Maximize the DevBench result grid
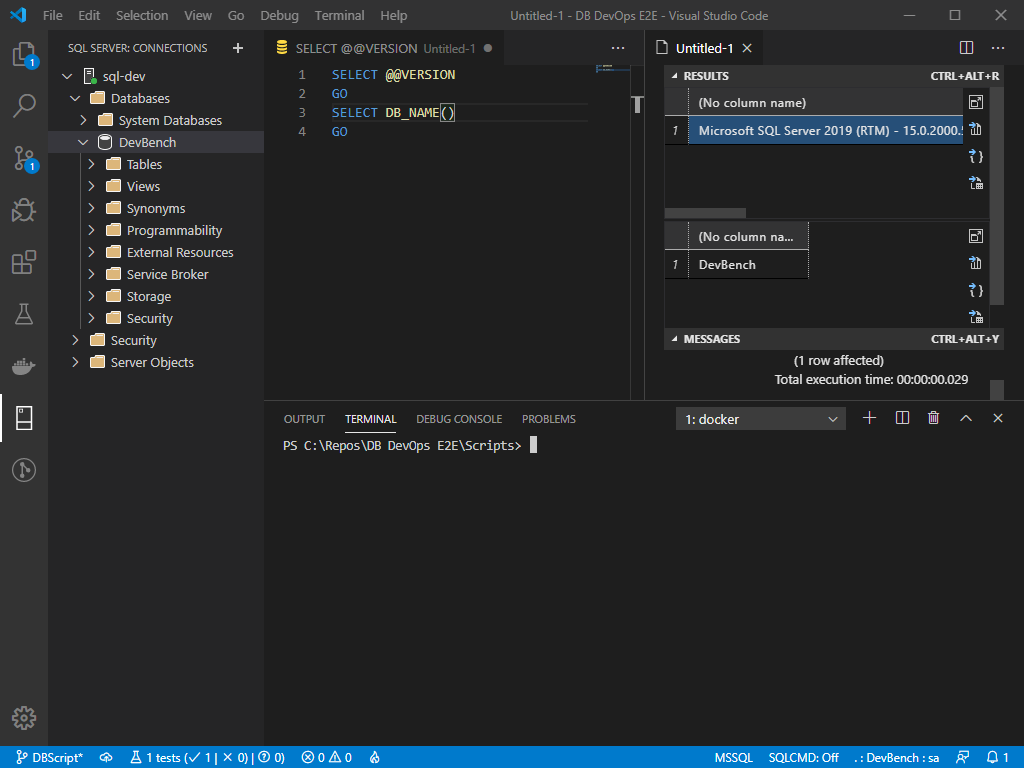 976,236
